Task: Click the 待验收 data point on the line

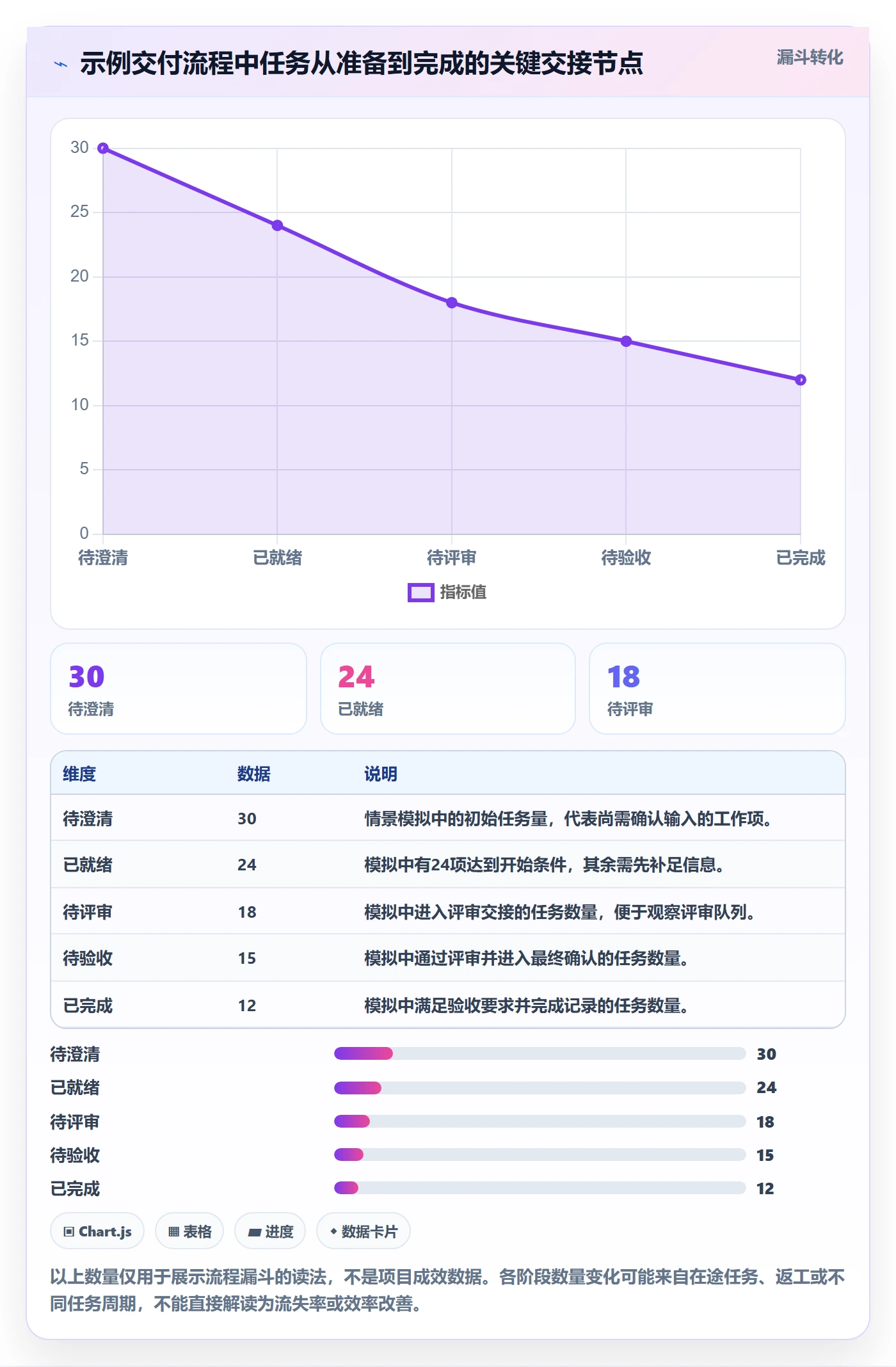Action: coord(626,341)
